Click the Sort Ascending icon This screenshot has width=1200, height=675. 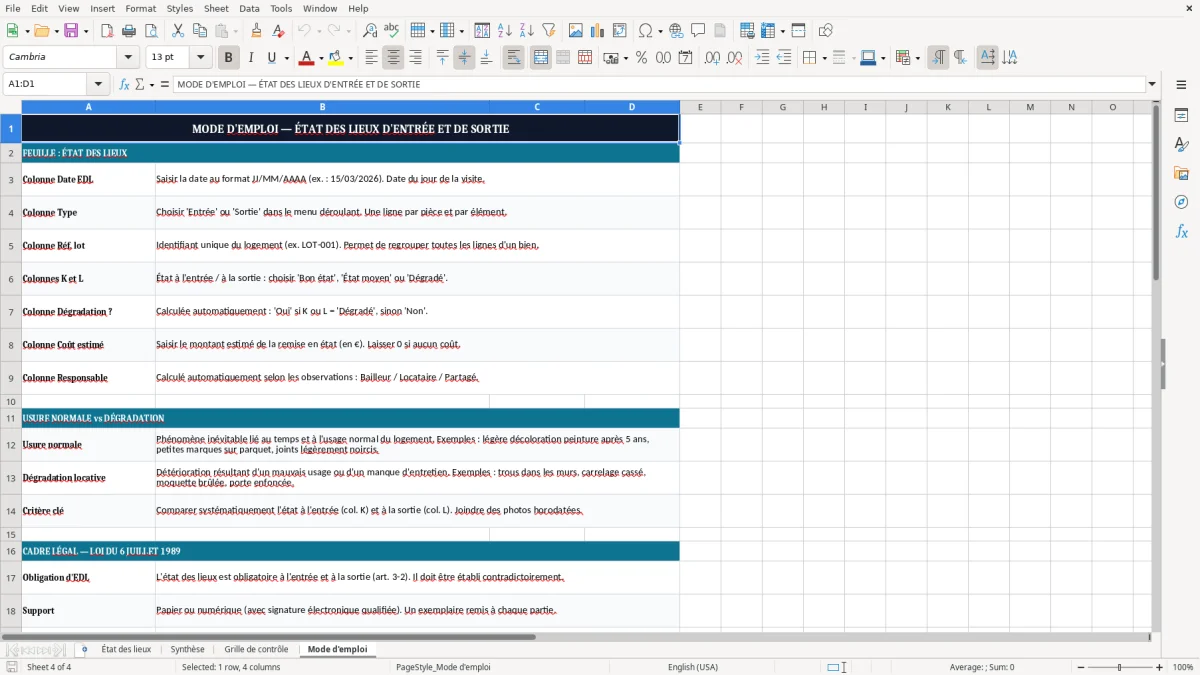click(x=504, y=31)
